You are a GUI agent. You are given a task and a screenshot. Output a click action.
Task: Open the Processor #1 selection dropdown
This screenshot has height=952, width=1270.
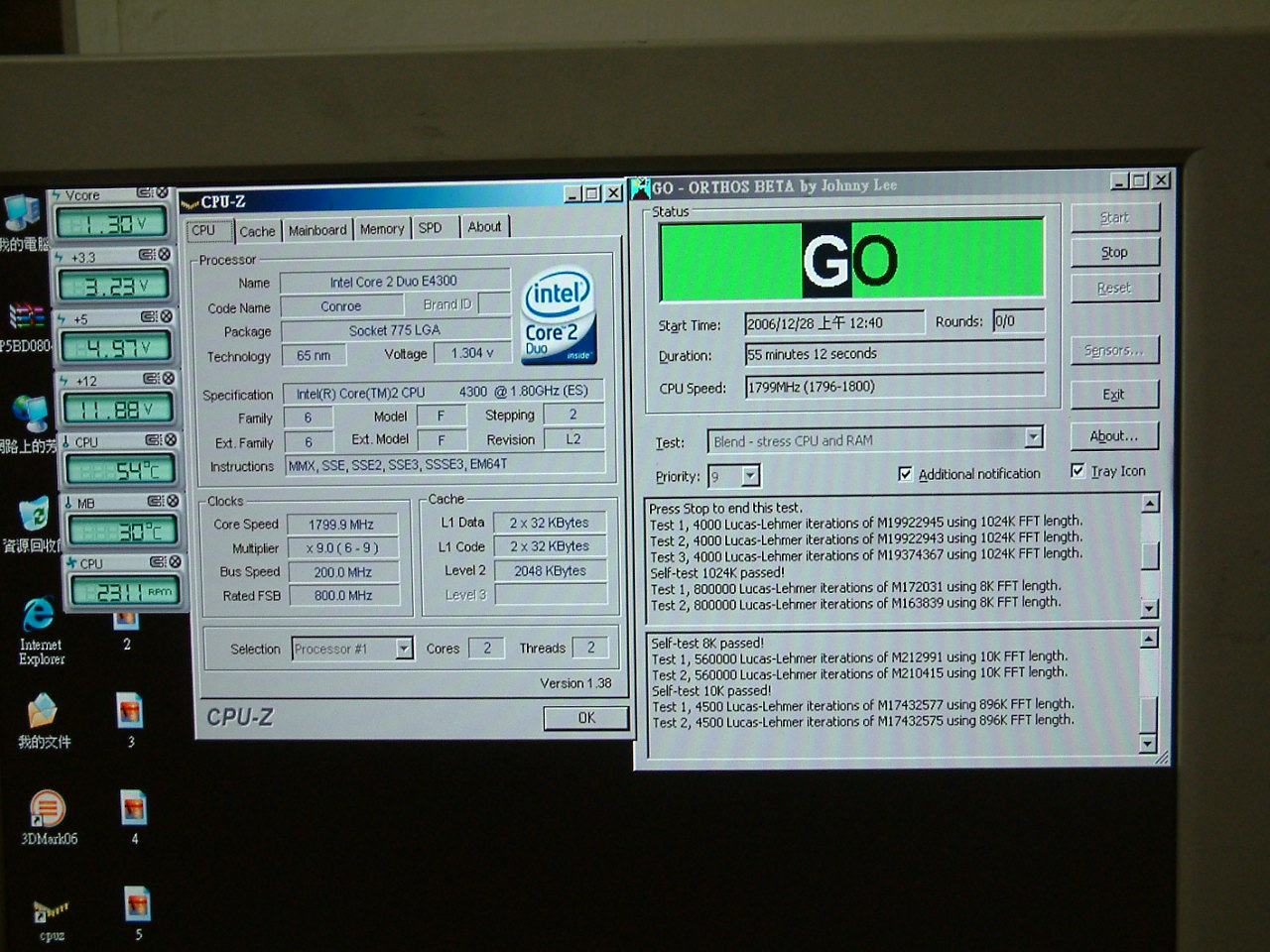tap(404, 649)
